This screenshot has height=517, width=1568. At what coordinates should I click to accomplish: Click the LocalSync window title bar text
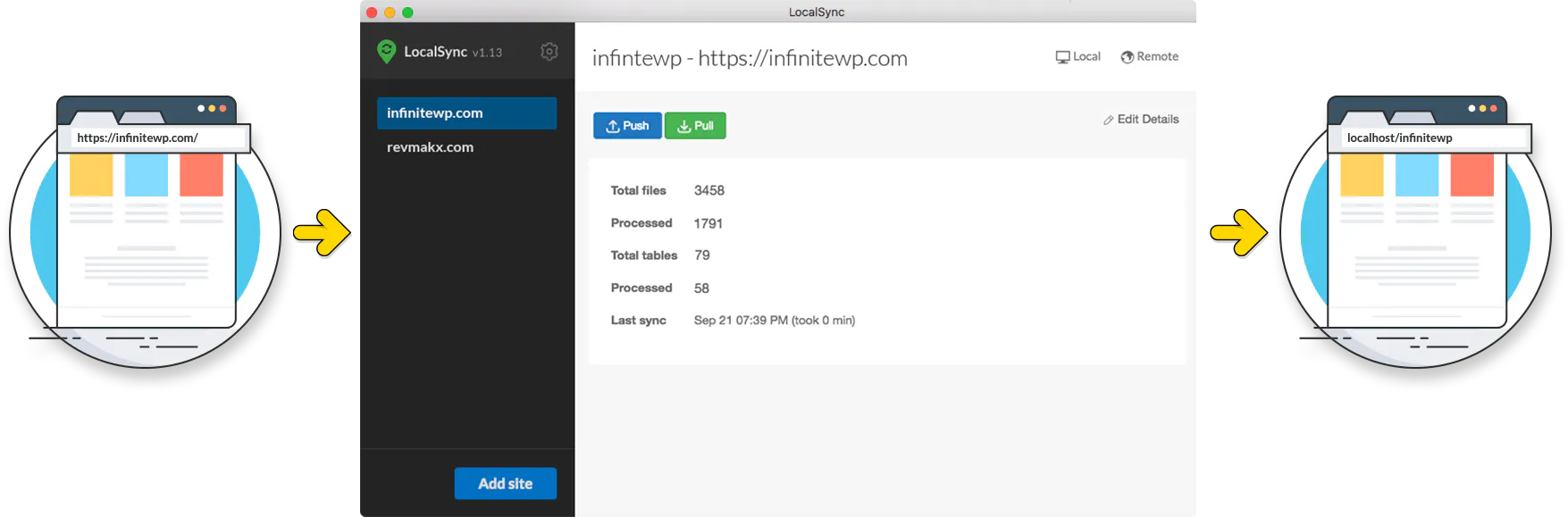pyautogui.click(x=817, y=12)
